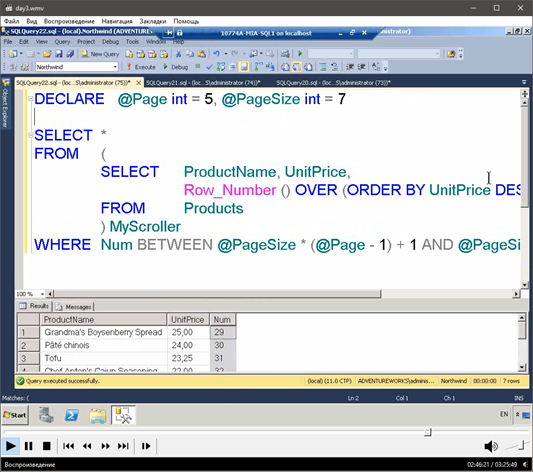Click the Windows Start button

click(x=15, y=415)
